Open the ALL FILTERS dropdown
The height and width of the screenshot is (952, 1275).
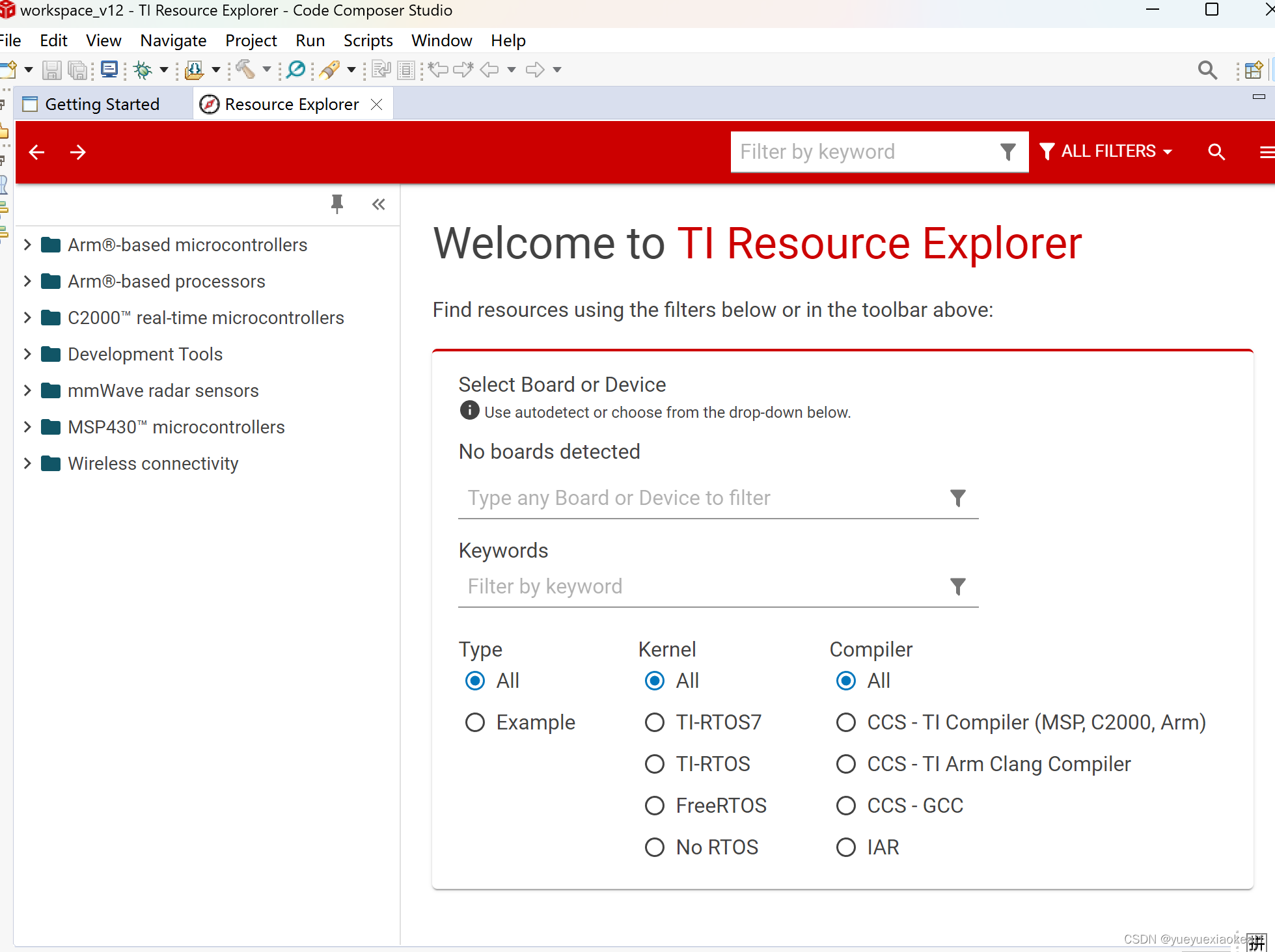point(1106,152)
